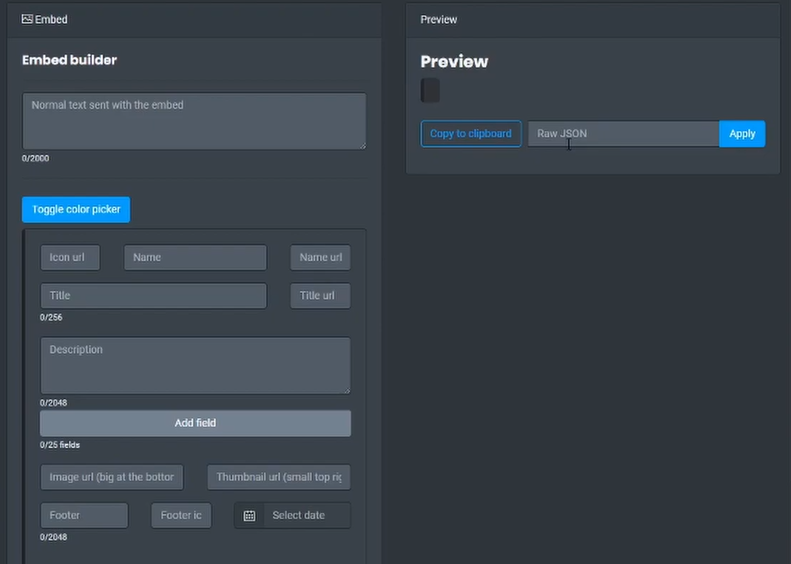This screenshot has height=564, width=791.
Task: Open the Select date picker field
Action: 307,516
